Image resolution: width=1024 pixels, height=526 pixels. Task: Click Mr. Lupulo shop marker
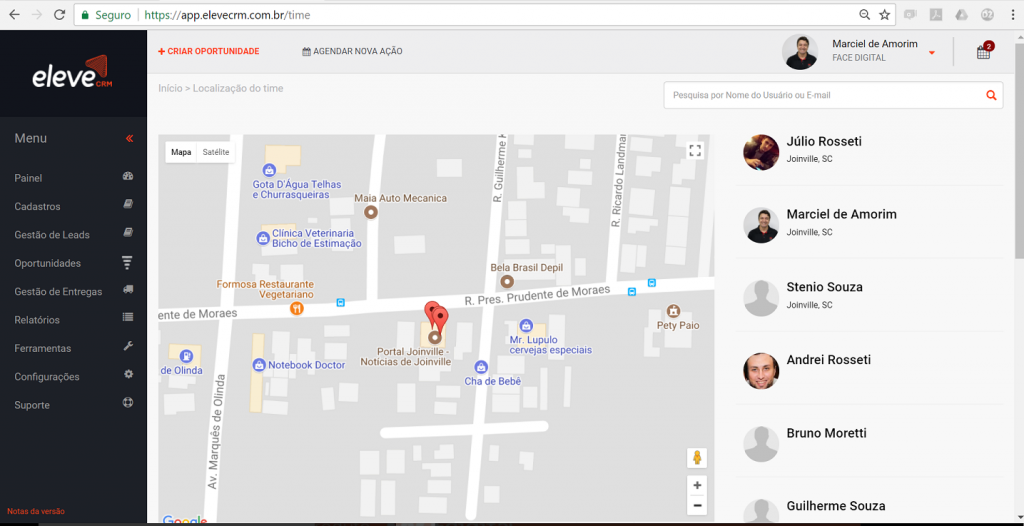coord(526,325)
